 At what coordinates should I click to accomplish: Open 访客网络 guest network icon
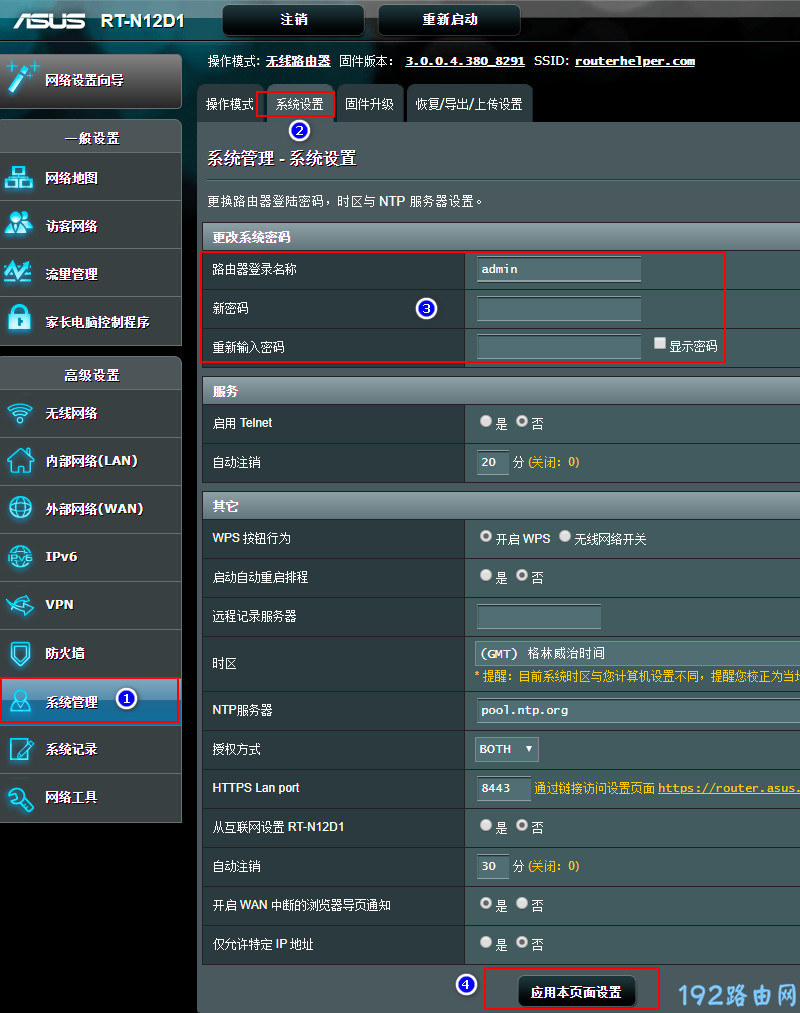[20, 225]
